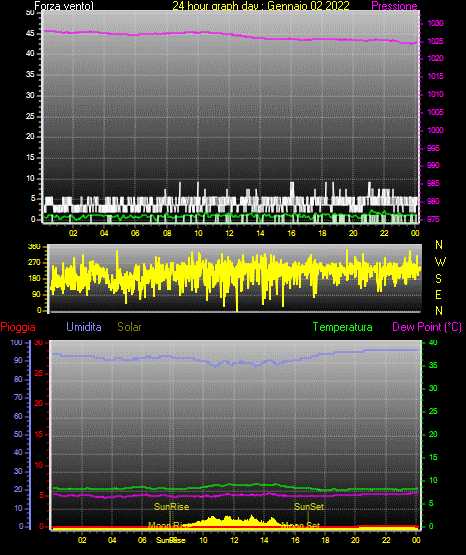Image resolution: width=466 pixels, height=555 pixels.
Task: Click 180 on the wind direction axis
Action: [x=34, y=279]
